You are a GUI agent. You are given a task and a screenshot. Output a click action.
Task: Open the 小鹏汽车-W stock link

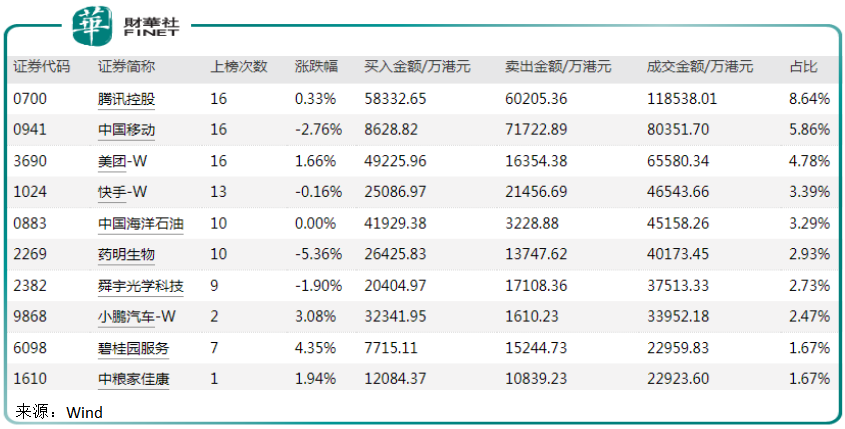click(136, 316)
